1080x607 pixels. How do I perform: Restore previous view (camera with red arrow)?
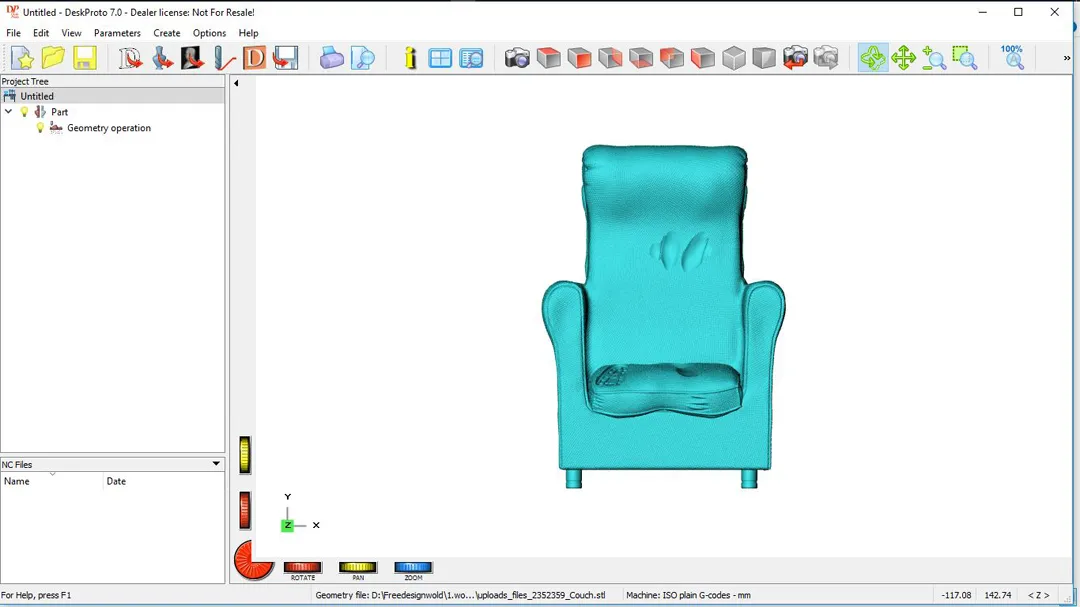[x=795, y=58]
